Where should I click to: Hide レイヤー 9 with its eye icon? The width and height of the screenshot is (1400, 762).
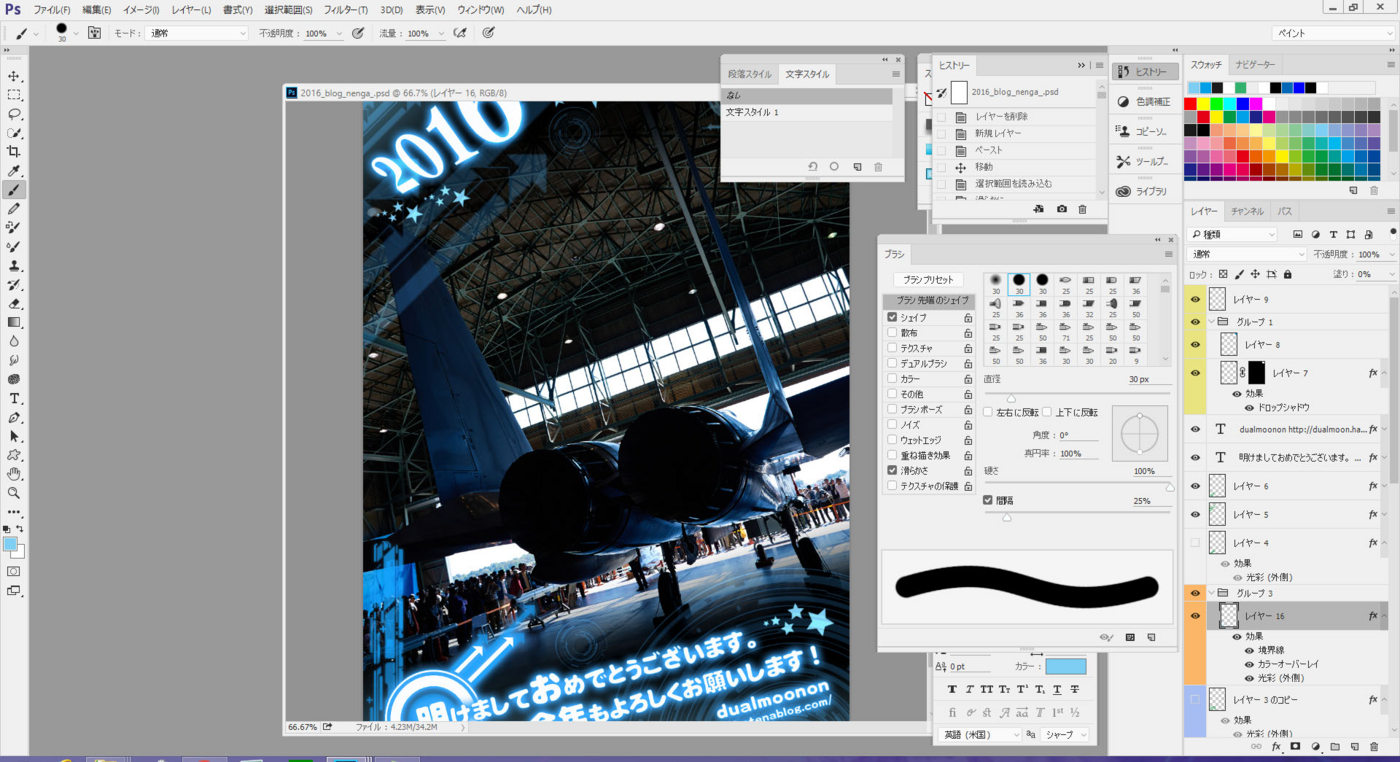point(1195,299)
